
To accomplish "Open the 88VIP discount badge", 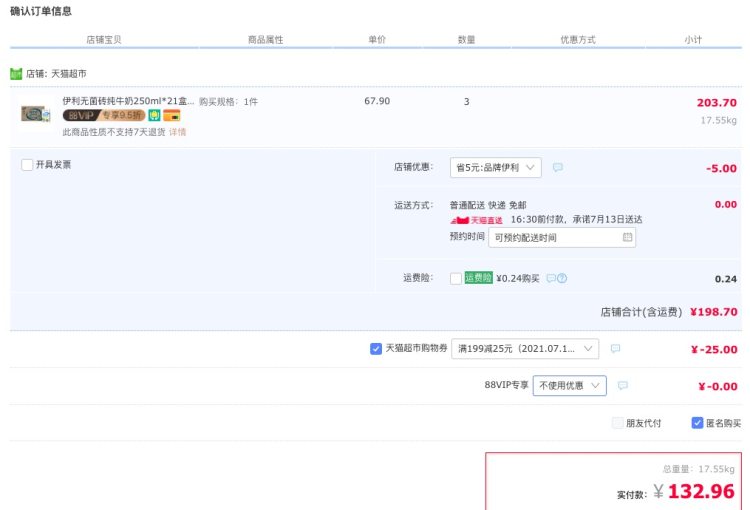I will pos(104,115).
